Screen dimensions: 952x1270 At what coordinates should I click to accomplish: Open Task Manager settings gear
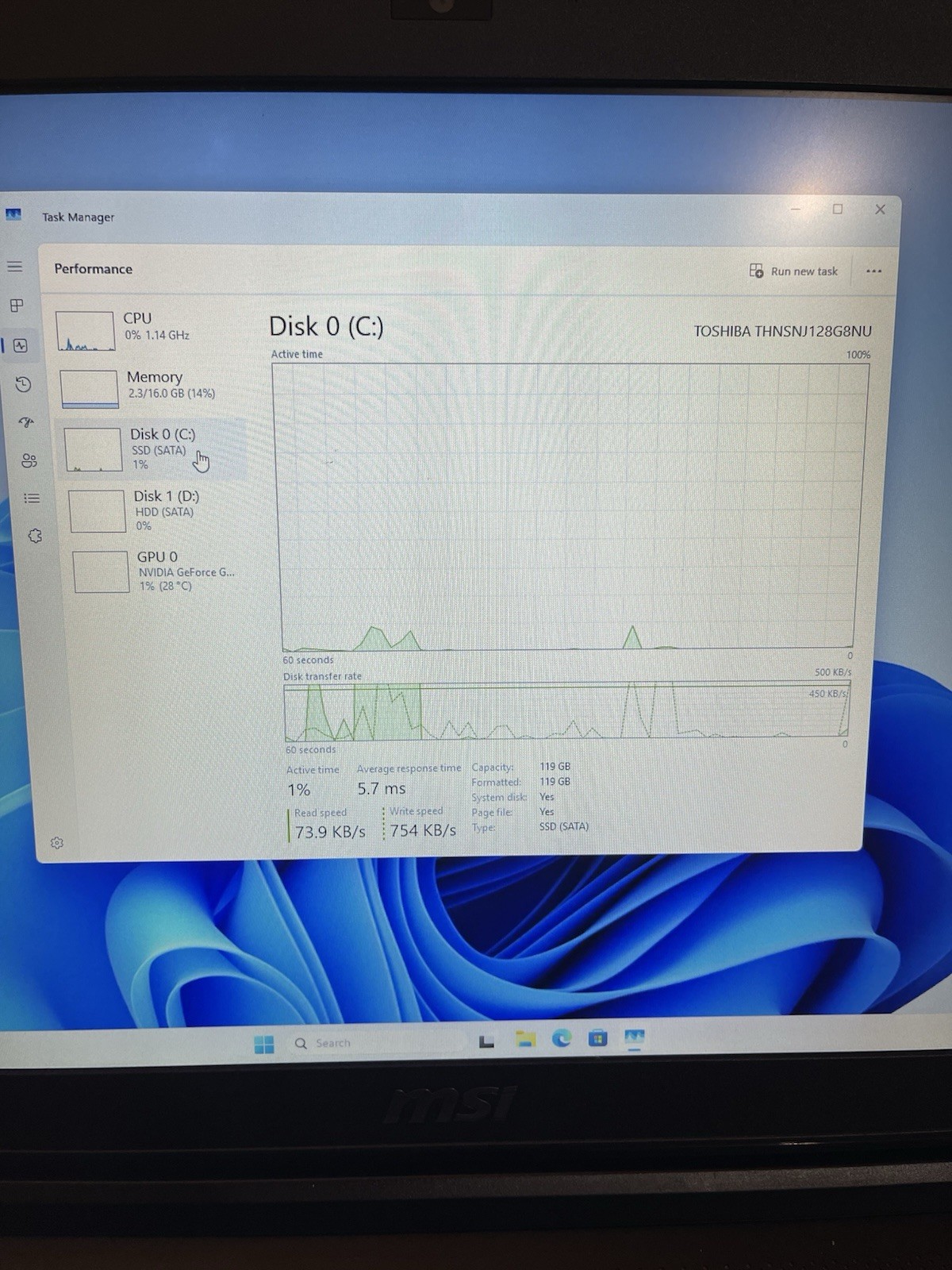(57, 843)
